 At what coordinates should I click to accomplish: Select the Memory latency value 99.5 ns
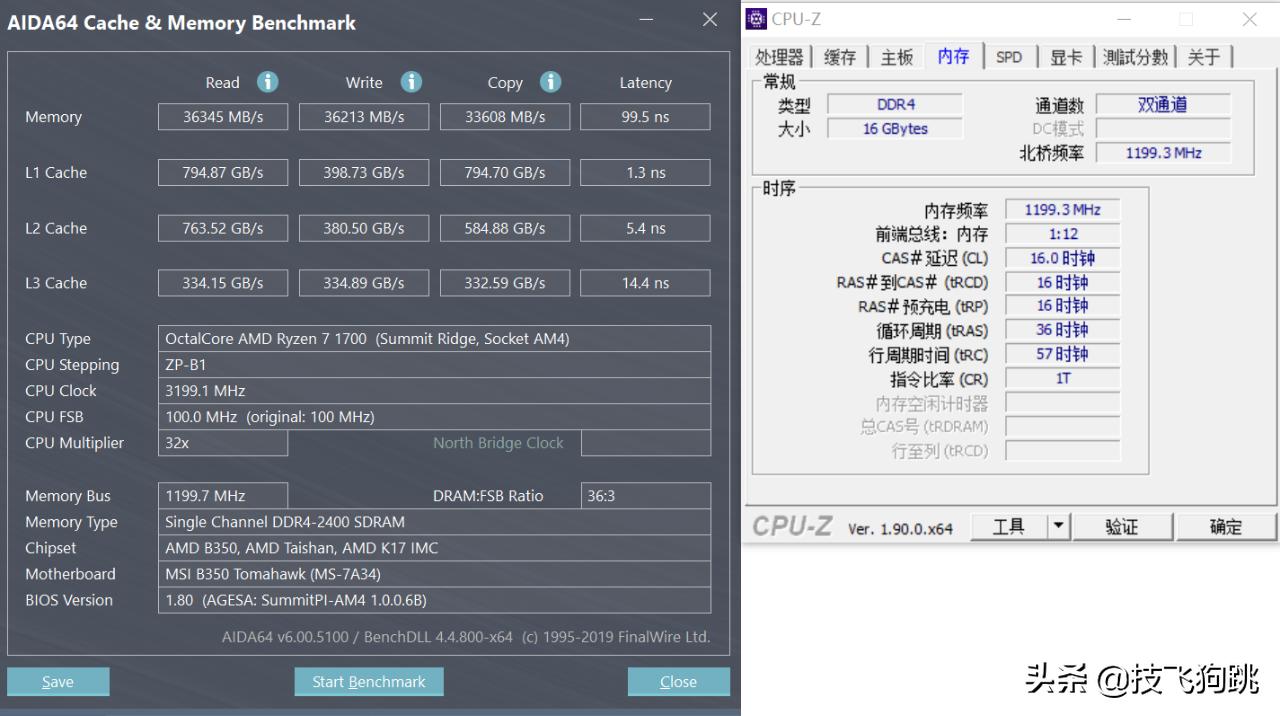(645, 116)
